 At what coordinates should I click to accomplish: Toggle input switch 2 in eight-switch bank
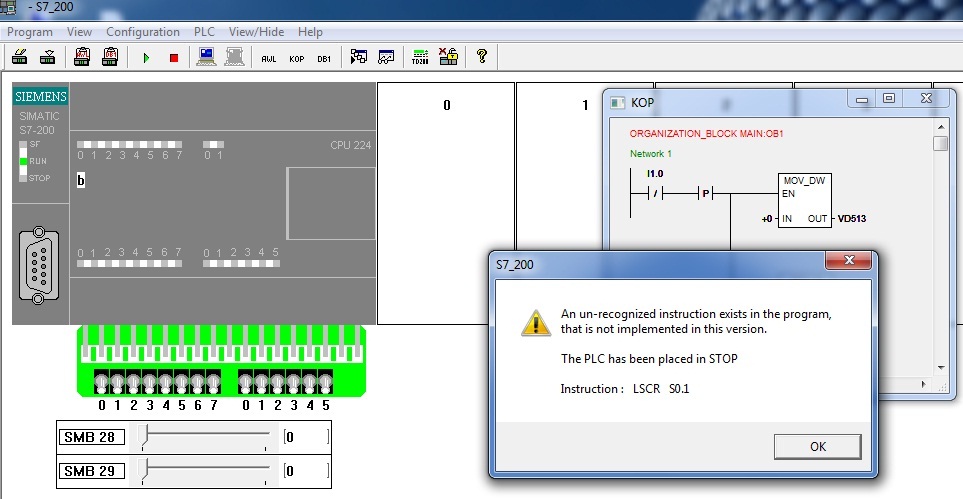(133, 383)
